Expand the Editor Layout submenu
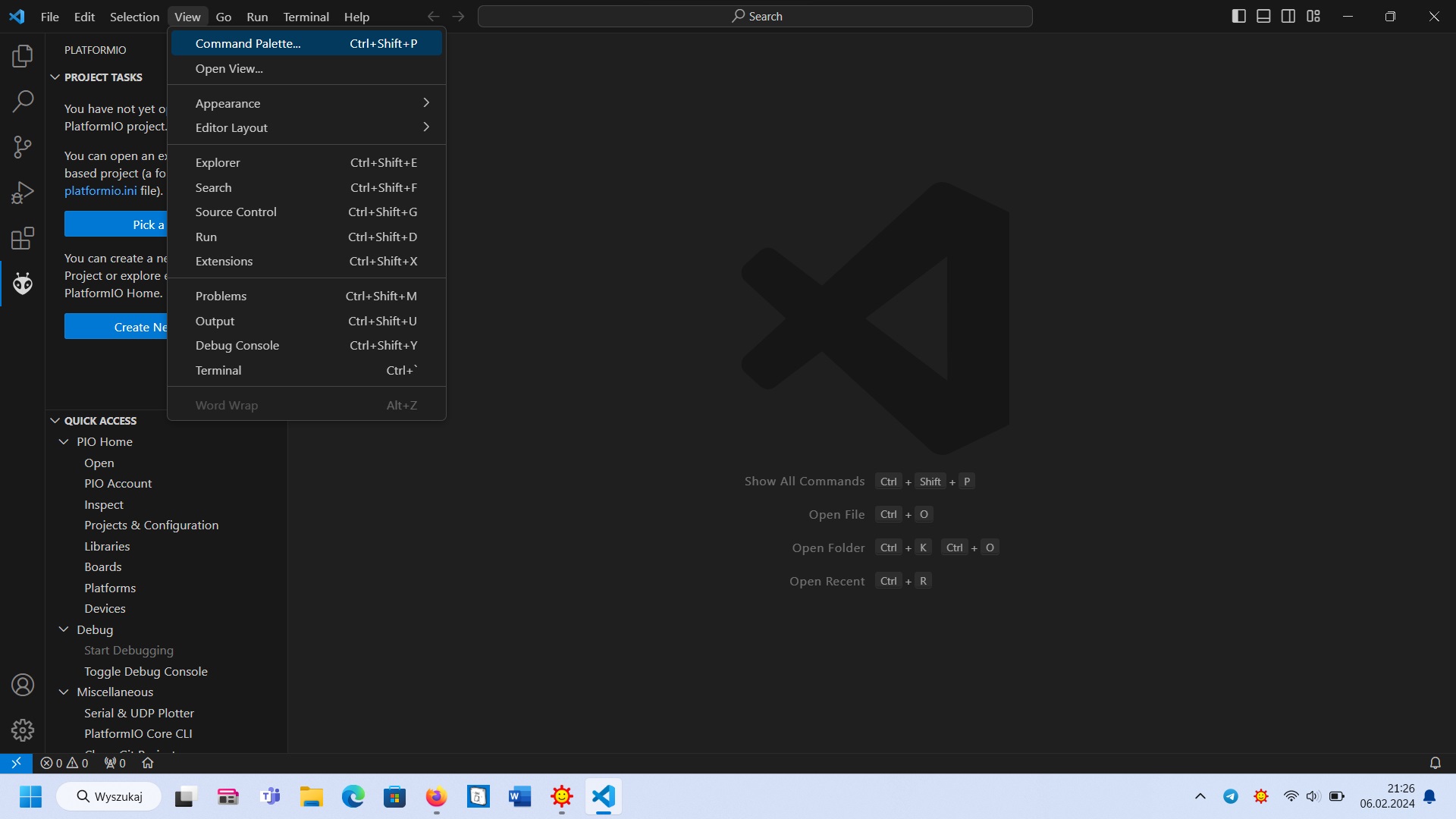 coord(306,127)
